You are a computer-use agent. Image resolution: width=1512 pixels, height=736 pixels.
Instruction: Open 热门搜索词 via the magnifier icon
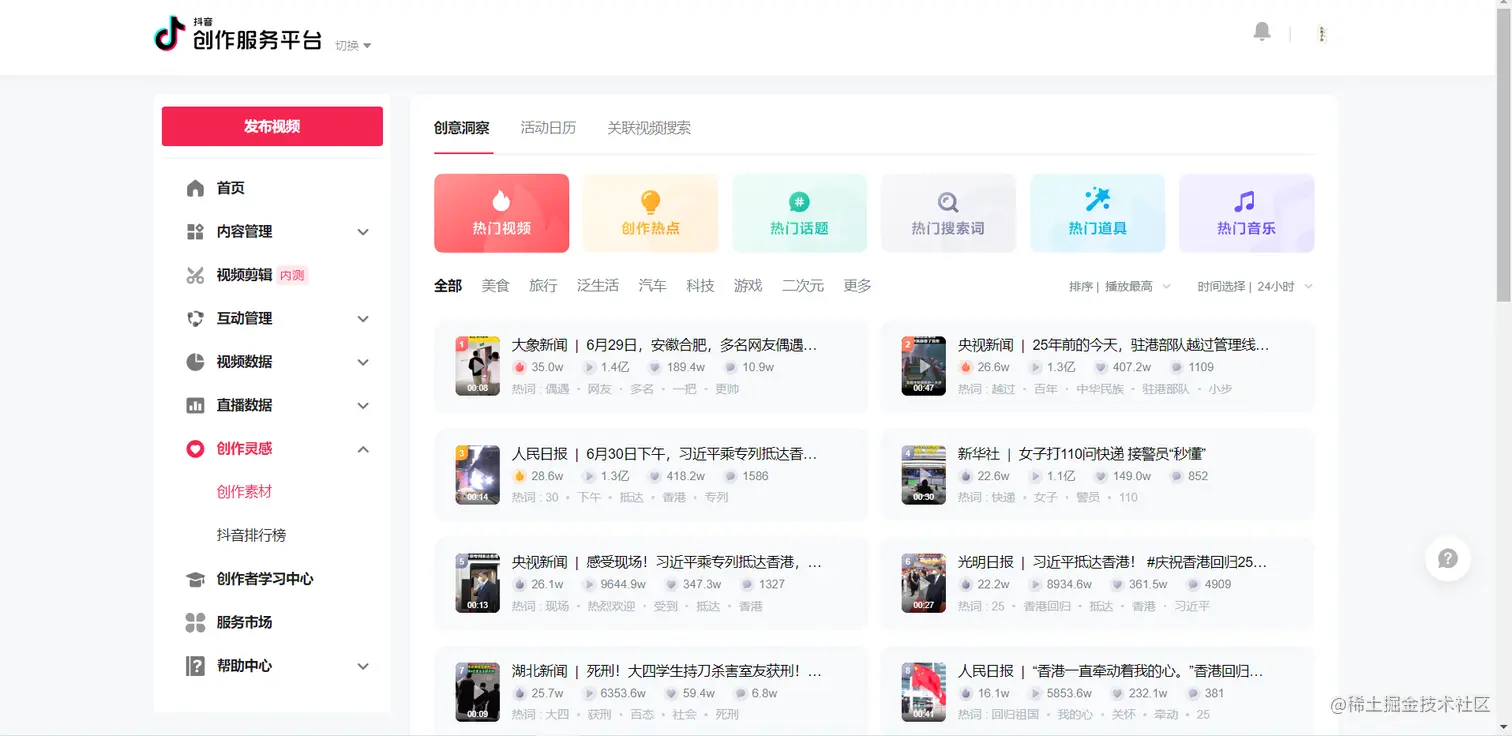pos(948,203)
